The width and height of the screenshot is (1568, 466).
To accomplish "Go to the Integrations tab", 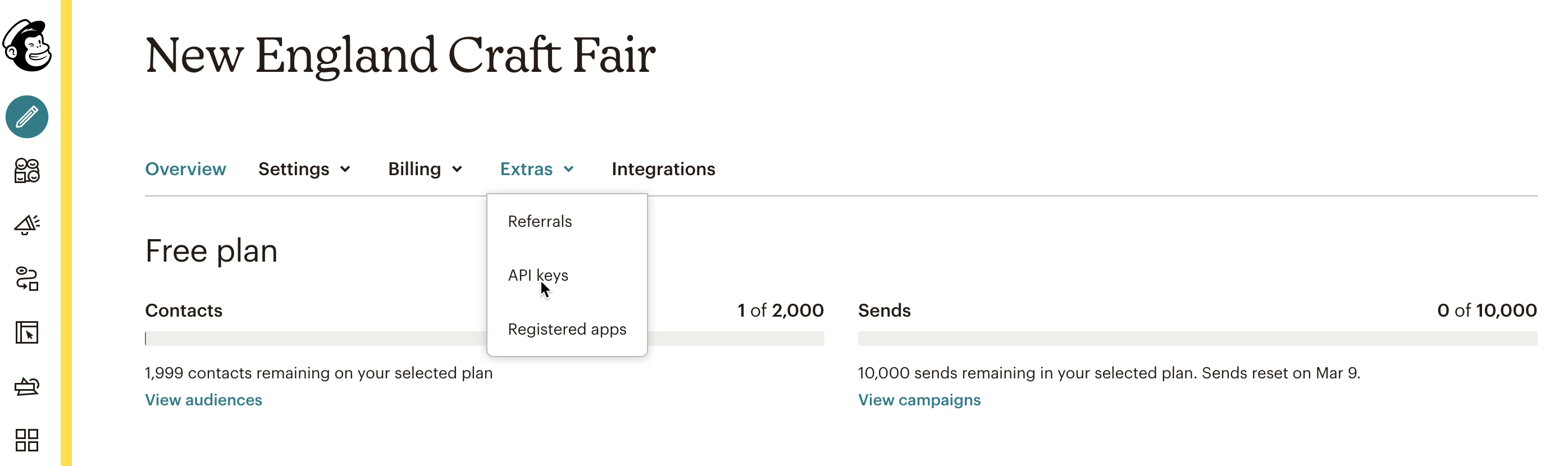I will point(663,169).
